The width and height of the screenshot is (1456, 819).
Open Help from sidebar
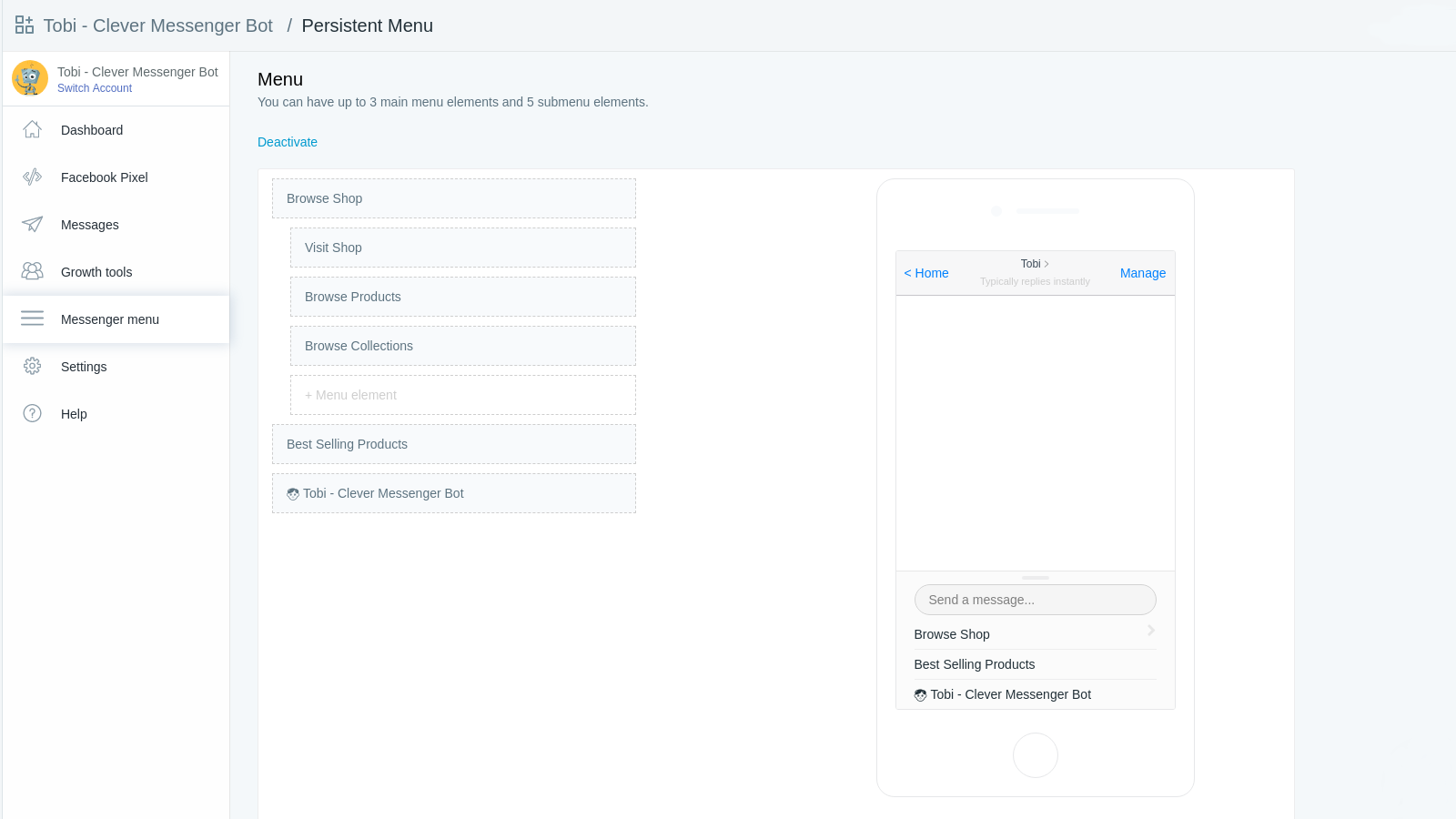pyautogui.click(x=116, y=414)
